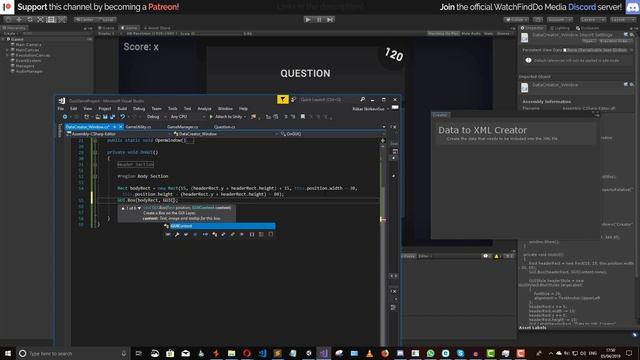Open the Unity Lighting tab
Screen dimensions: 640x360
(560, 28)
